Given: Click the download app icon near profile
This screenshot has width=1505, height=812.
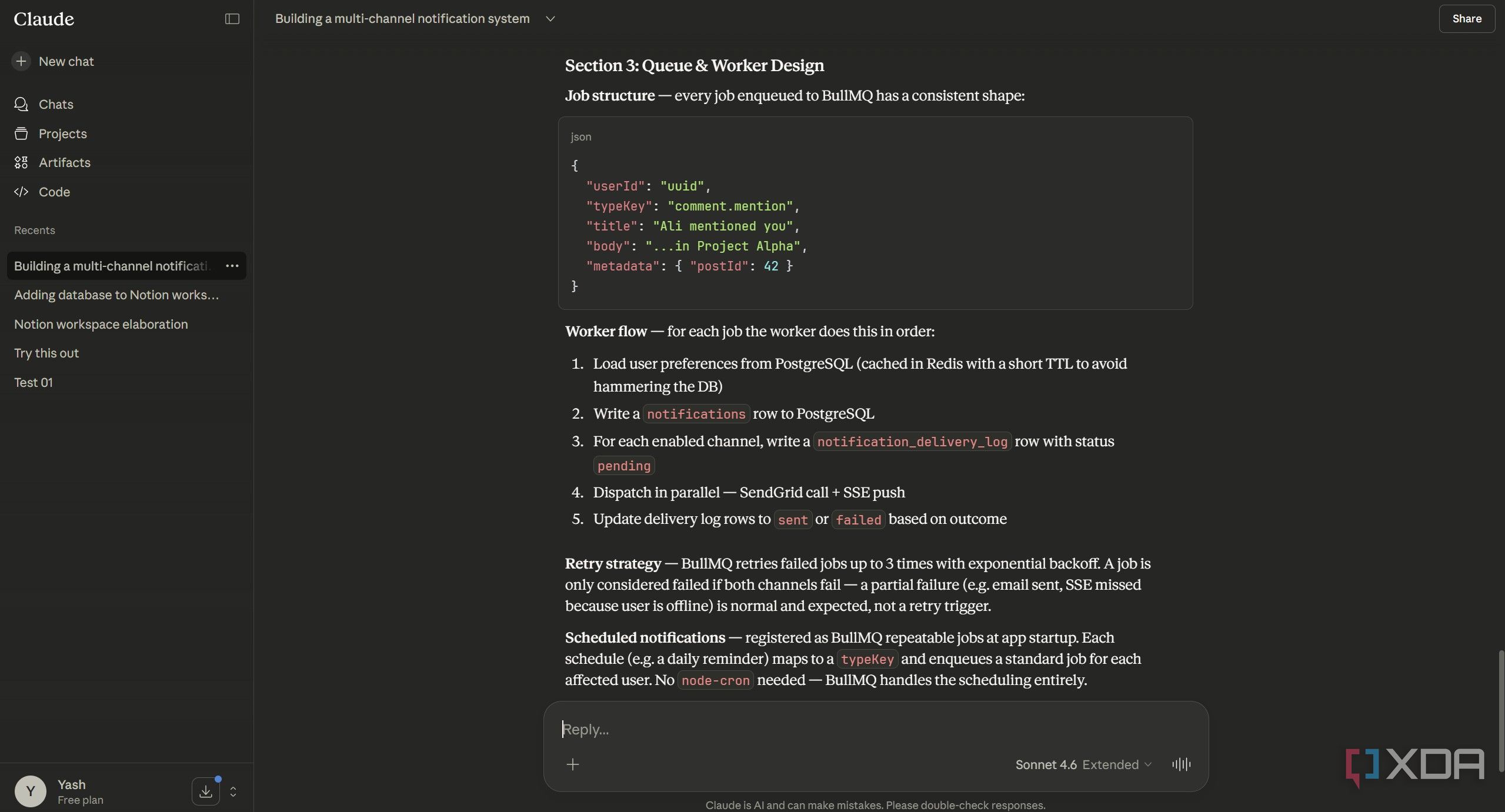Looking at the screenshot, I should point(206,791).
